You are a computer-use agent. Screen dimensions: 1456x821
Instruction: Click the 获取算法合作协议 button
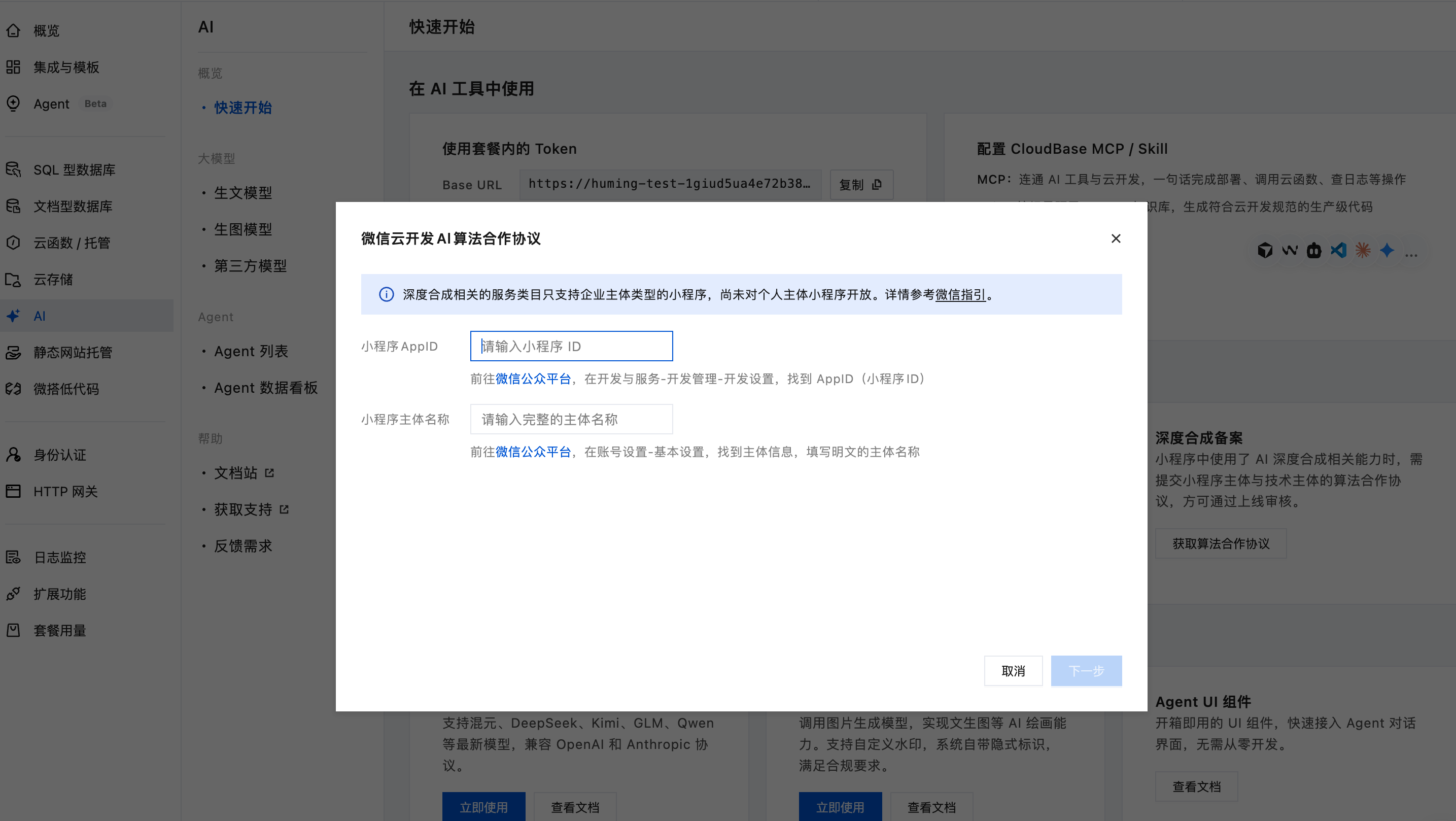click(1221, 543)
